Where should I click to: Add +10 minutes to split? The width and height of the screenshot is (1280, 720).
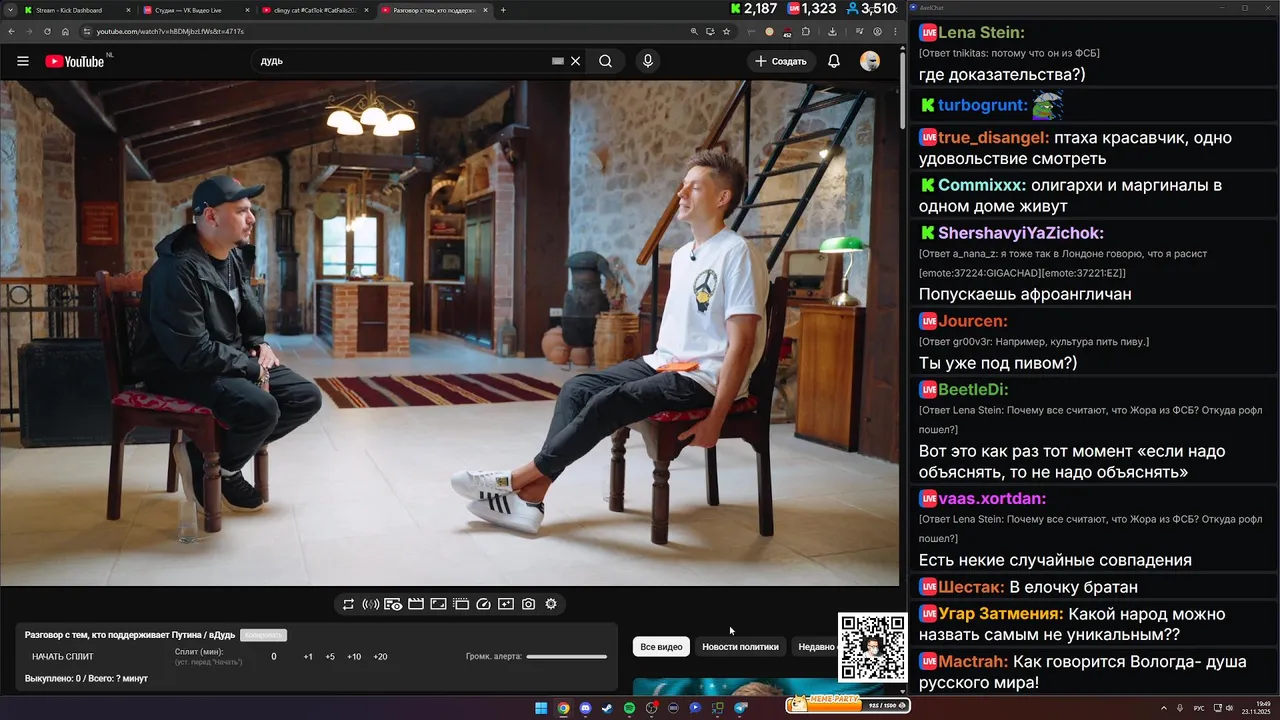354,657
